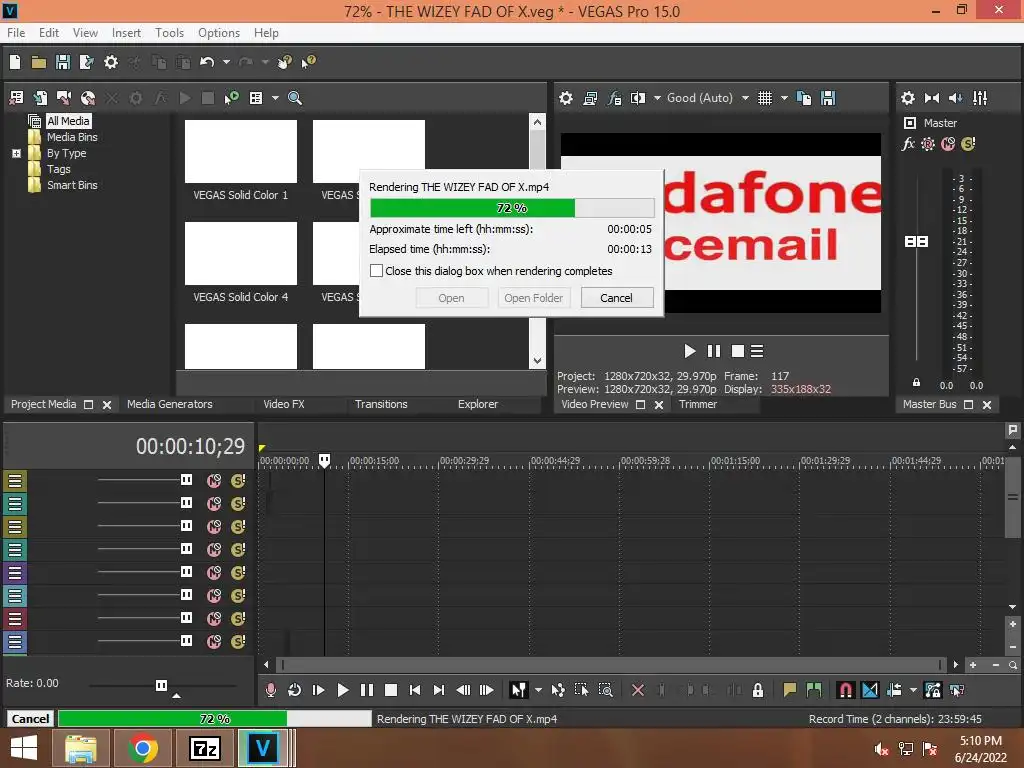Open Master Bus audio properties gear
The height and width of the screenshot is (768, 1024).
(908, 98)
